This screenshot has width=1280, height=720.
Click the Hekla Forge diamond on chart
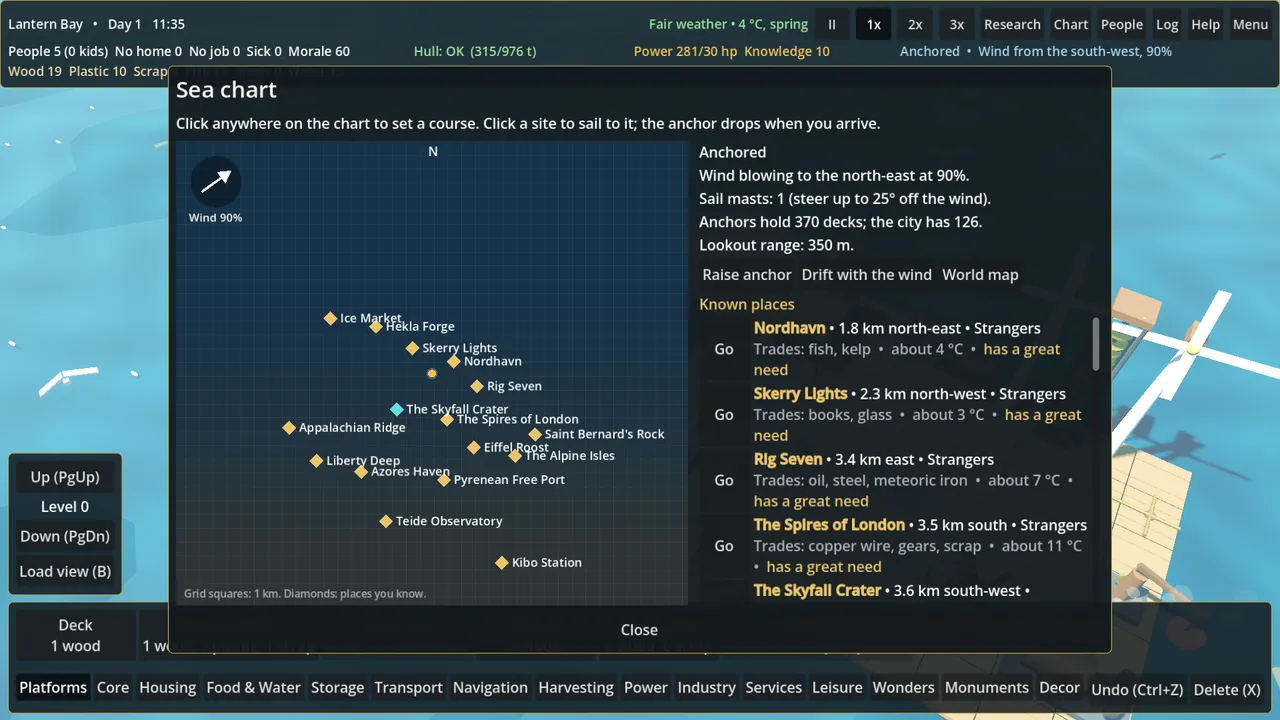click(x=376, y=326)
